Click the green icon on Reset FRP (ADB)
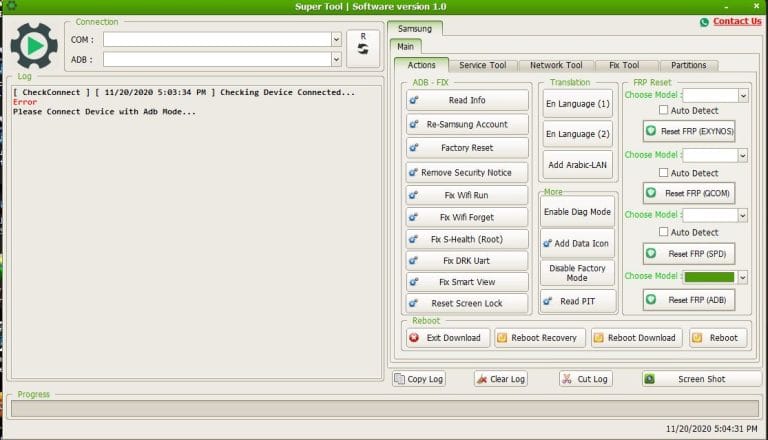768x440 pixels. coord(651,299)
